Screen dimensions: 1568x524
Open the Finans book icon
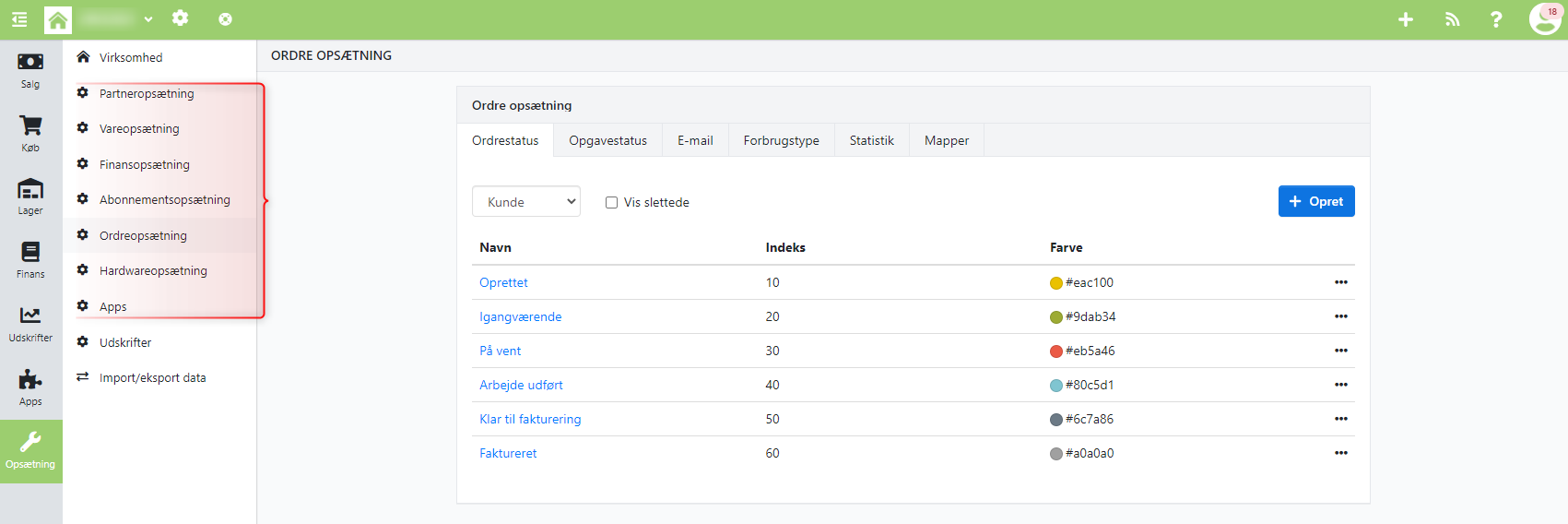(x=30, y=253)
